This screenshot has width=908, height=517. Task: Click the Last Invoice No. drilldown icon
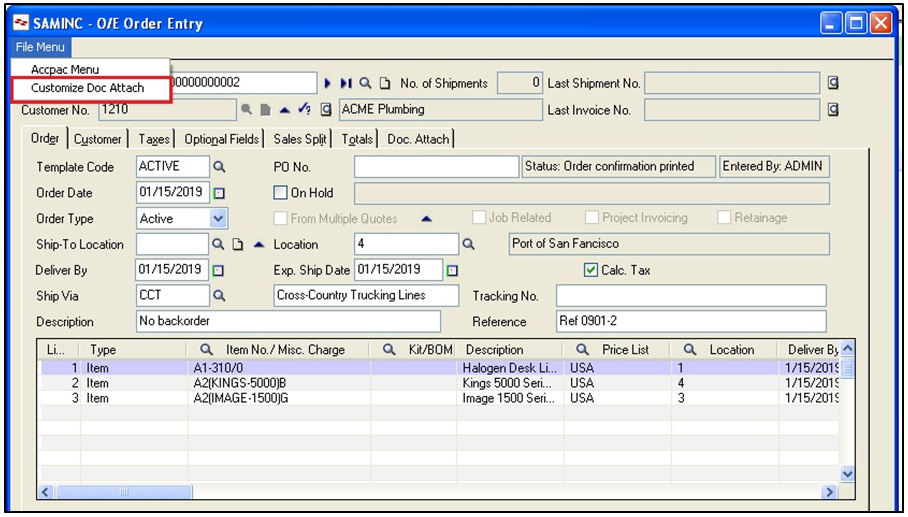[833, 110]
